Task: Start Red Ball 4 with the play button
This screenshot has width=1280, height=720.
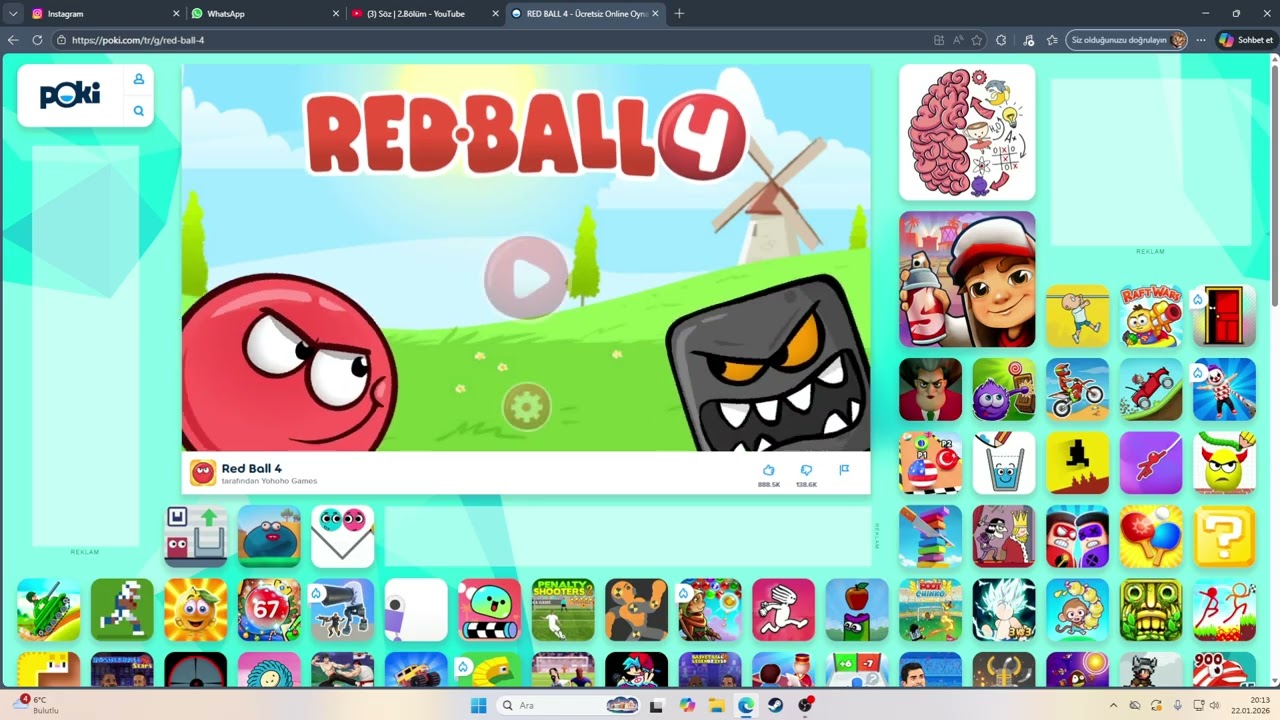Action: [526, 278]
